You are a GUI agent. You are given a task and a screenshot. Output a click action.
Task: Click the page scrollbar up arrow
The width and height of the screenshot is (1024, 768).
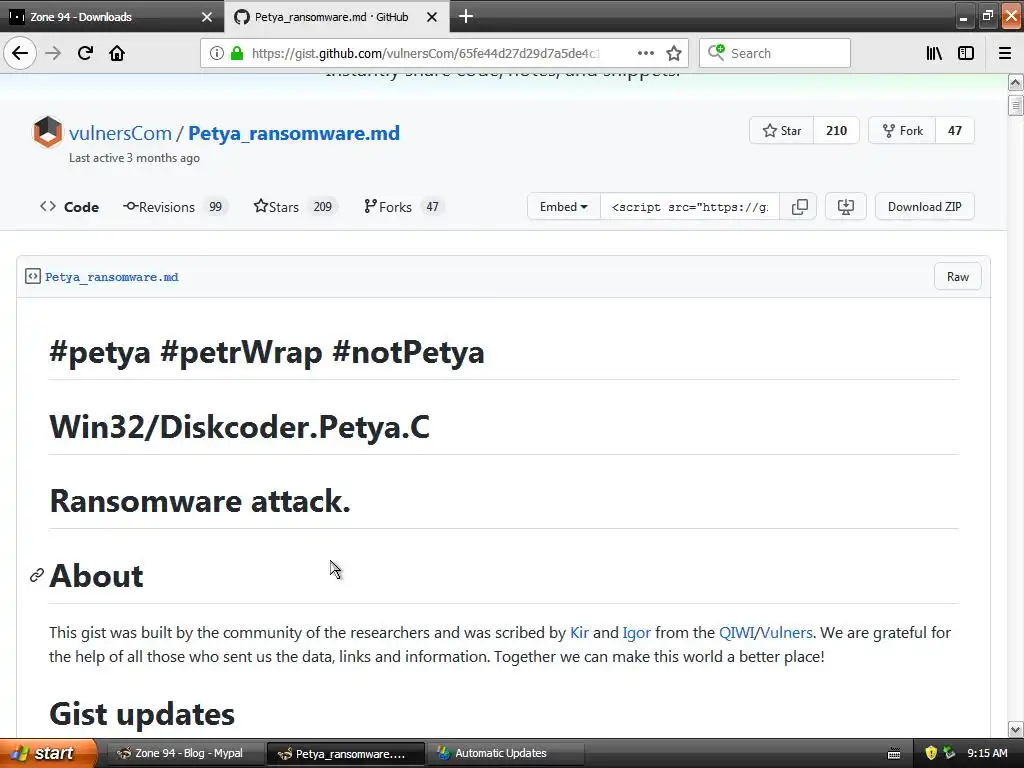[x=1016, y=83]
